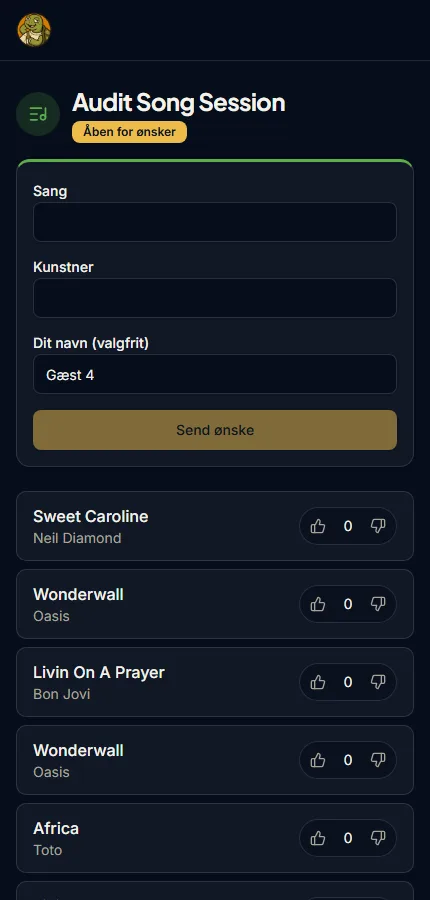Click the green music playlist icon

pyautogui.click(x=38, y=114)
